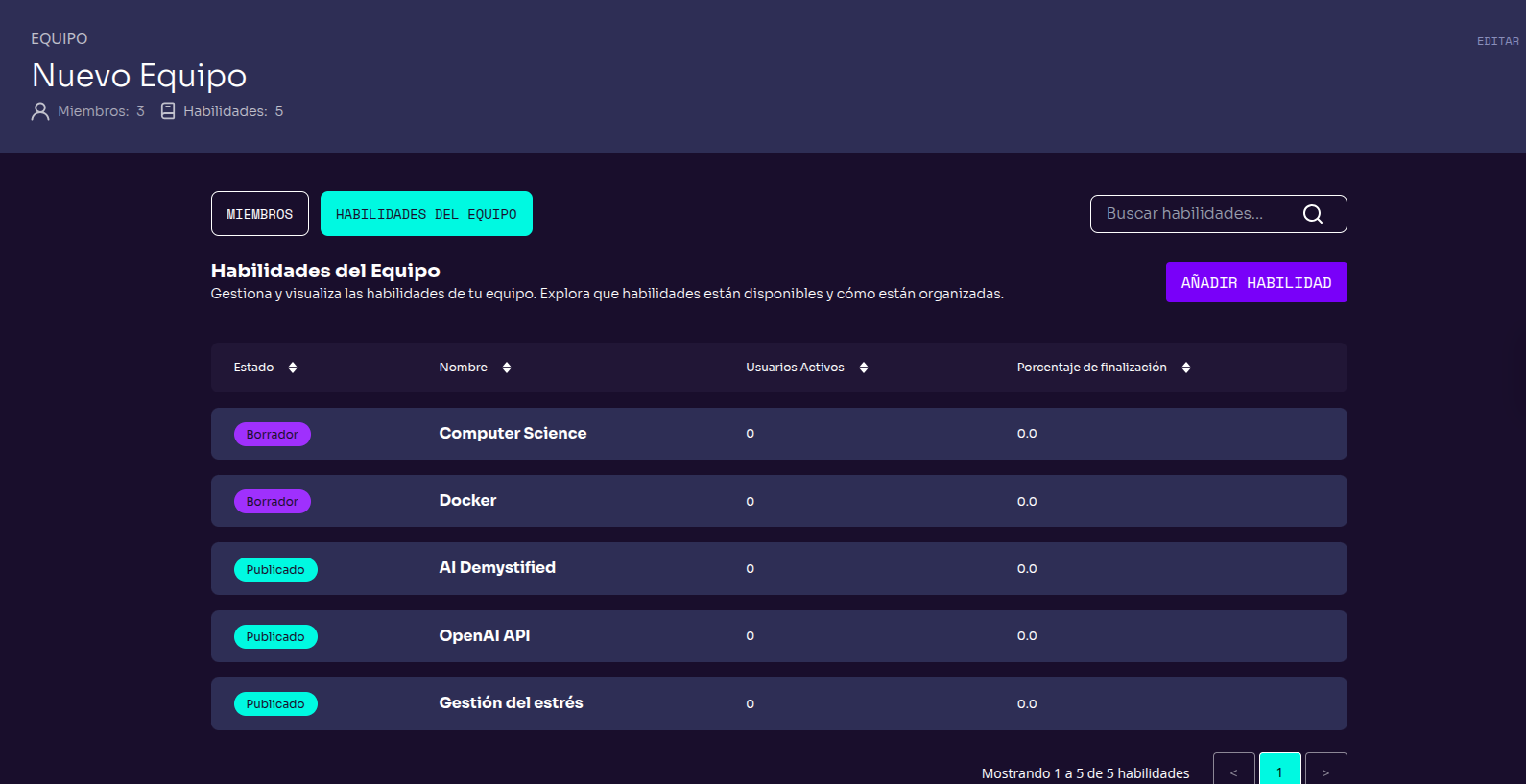The width and height of the screenshot is (1526, 784).
Task: Select page 1 in pagination
Action: pyautogui.click(x=1279, y=771)
